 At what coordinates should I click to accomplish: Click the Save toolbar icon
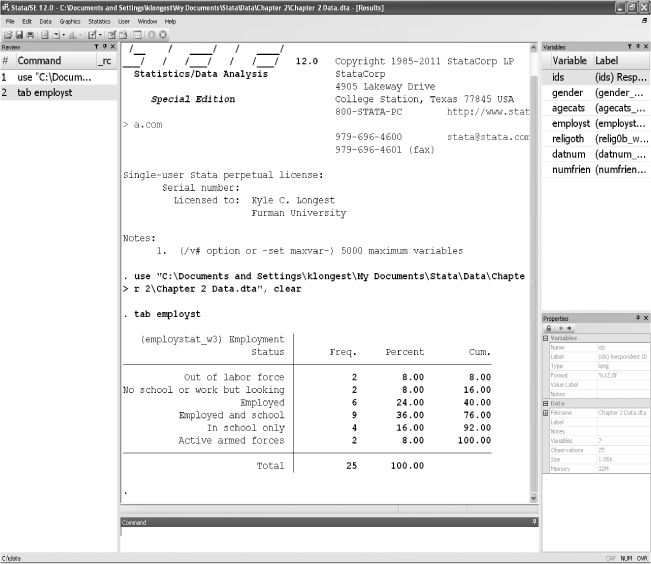pos(18,34)
